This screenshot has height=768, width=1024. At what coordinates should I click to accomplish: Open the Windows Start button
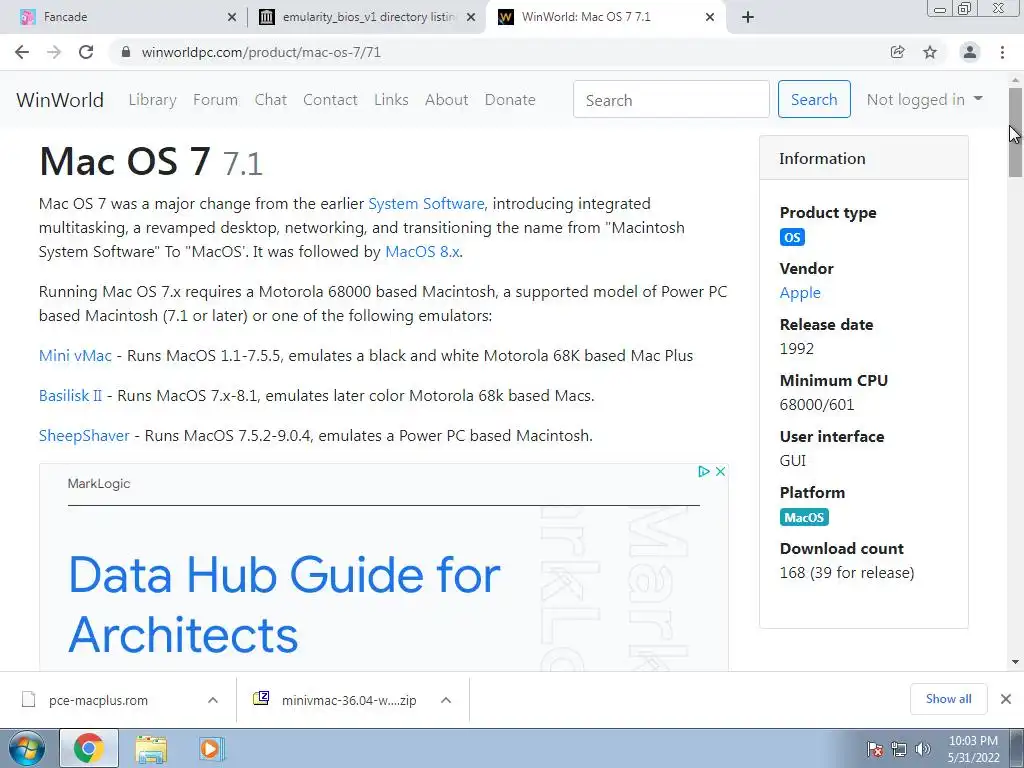pyautogui.click(x=27, y=748)
